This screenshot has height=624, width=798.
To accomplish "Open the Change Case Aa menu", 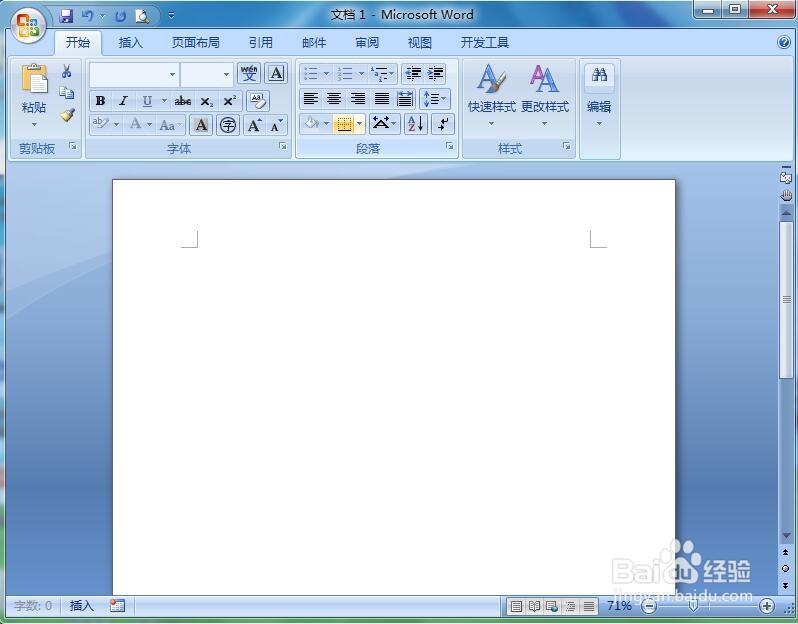I will point(170,124).
